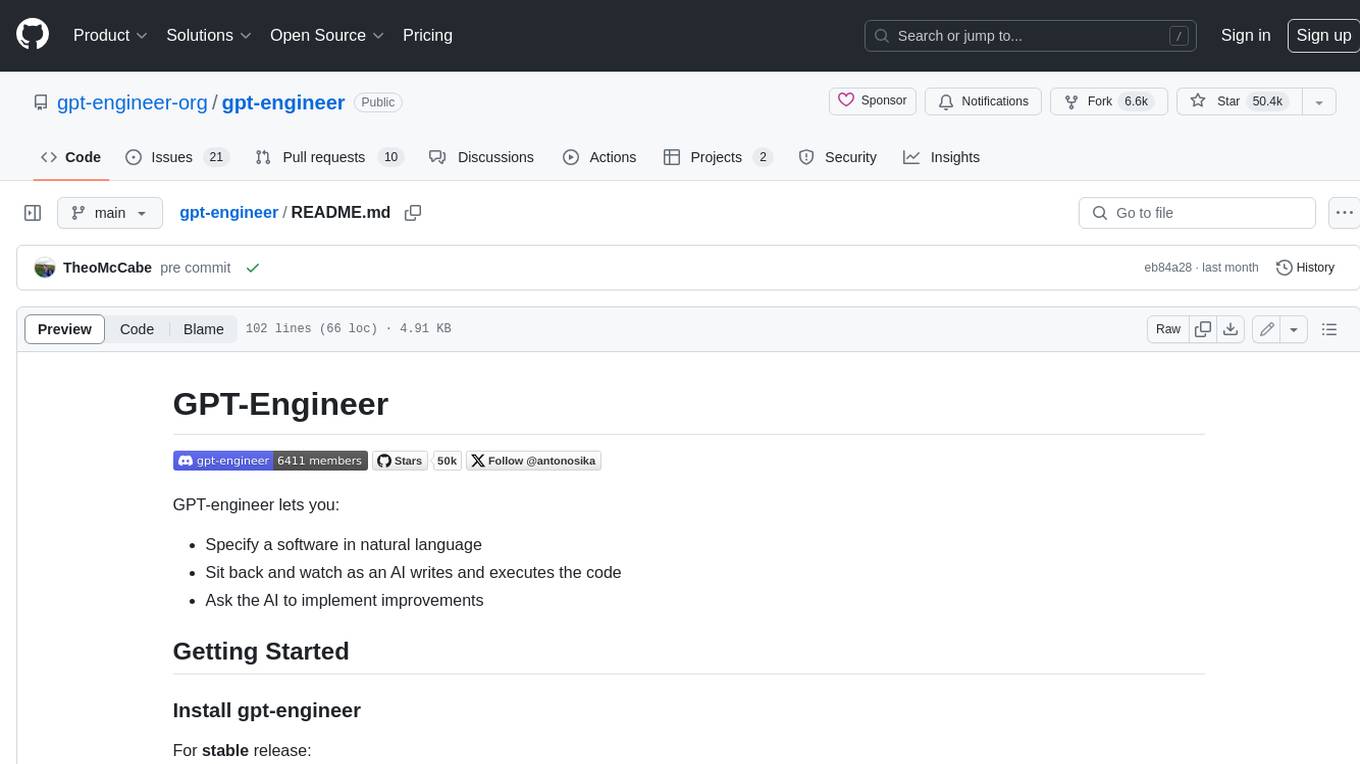This screenshot has width=1360, height=764.
Task: Open the gpt-engineer repository link
Action: 283,102
